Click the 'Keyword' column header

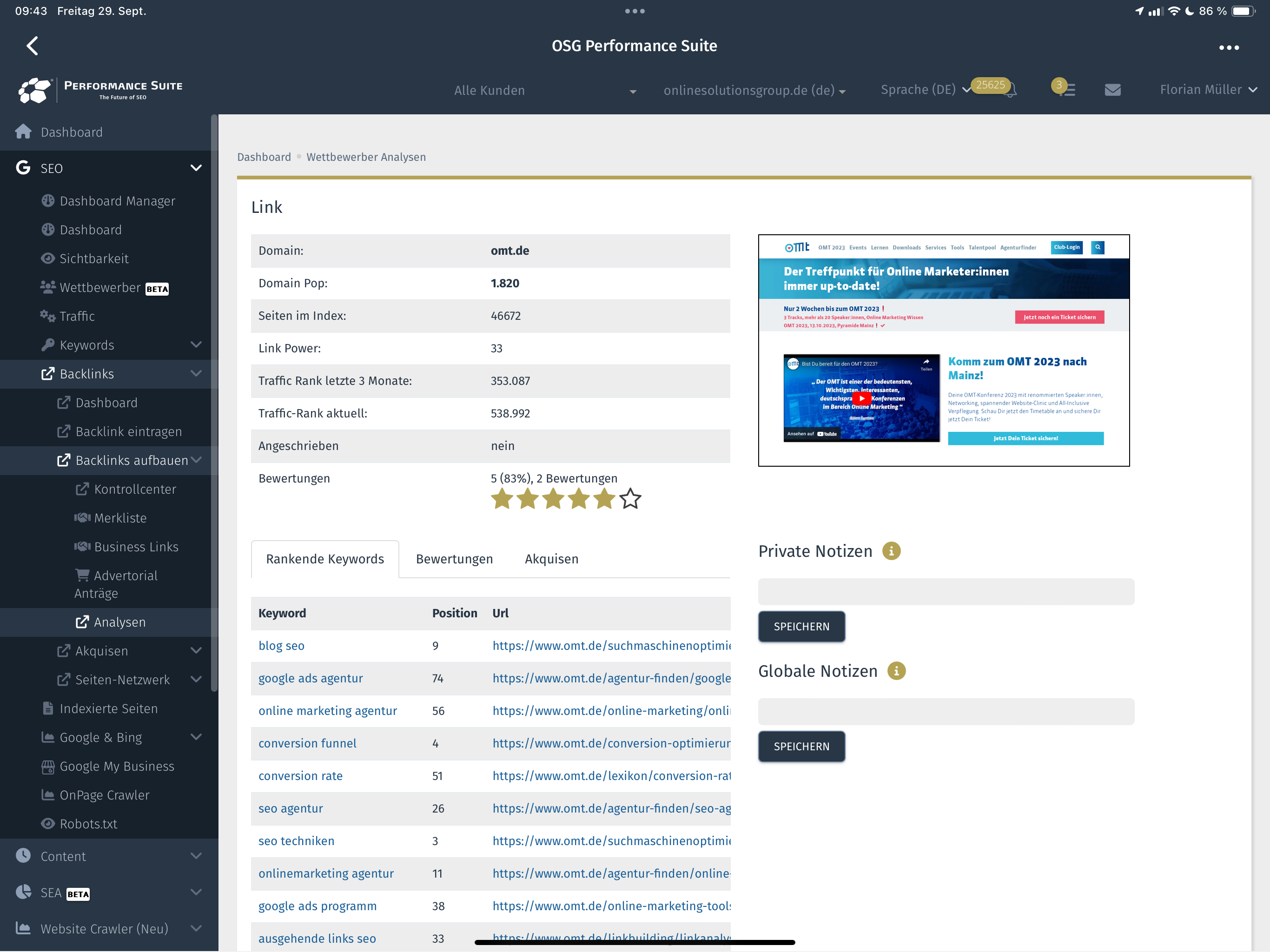[282, 613]
